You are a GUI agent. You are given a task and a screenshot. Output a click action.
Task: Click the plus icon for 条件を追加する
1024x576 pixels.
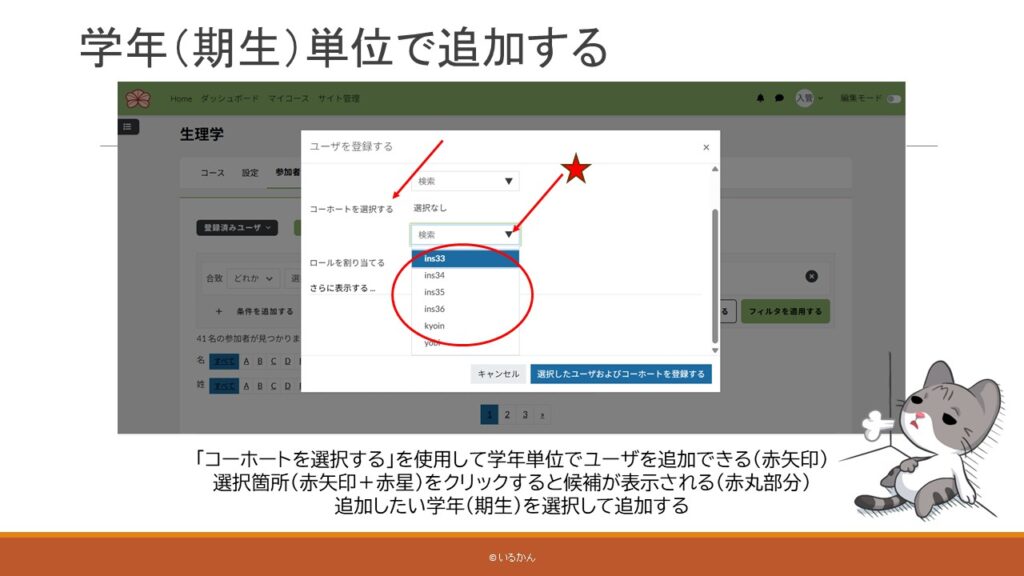coord(218,311)
